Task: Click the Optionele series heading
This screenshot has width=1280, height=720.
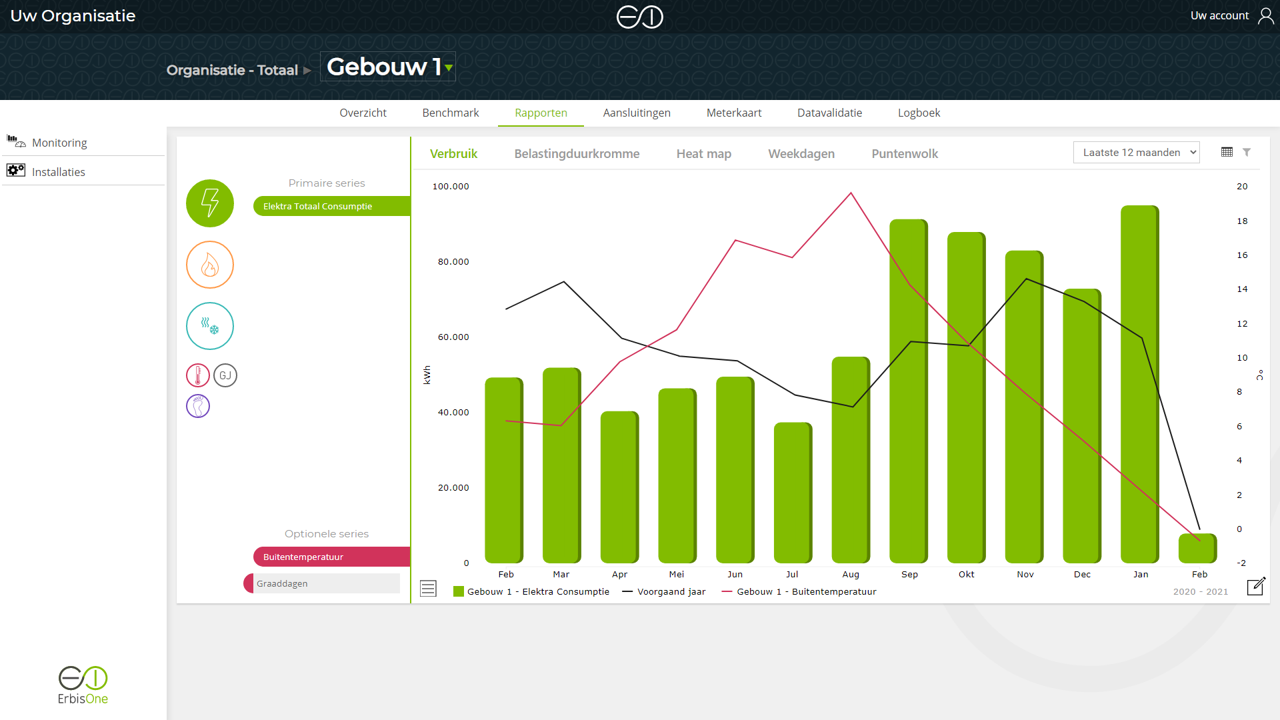Action: tap(327, 534)
